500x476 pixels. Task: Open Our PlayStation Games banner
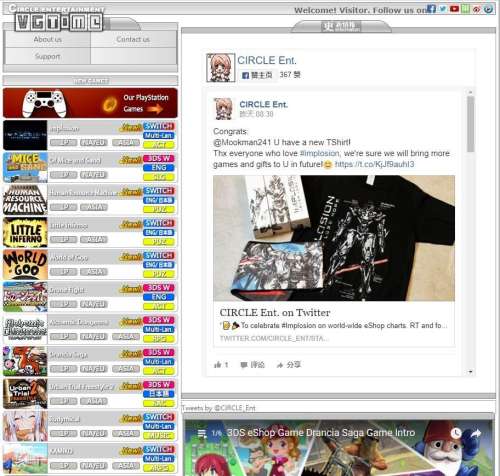click(x=90, y=103)
